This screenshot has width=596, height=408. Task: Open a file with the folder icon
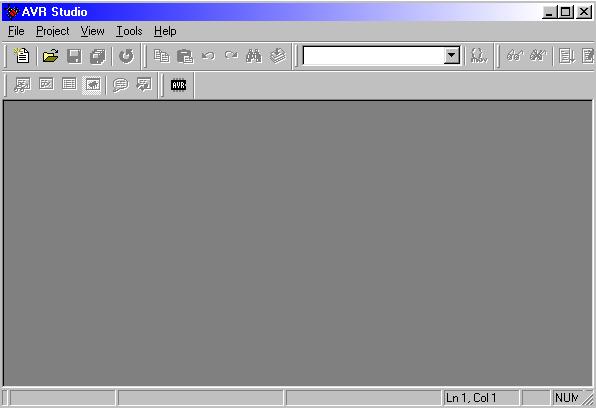(x=50, y=56)
